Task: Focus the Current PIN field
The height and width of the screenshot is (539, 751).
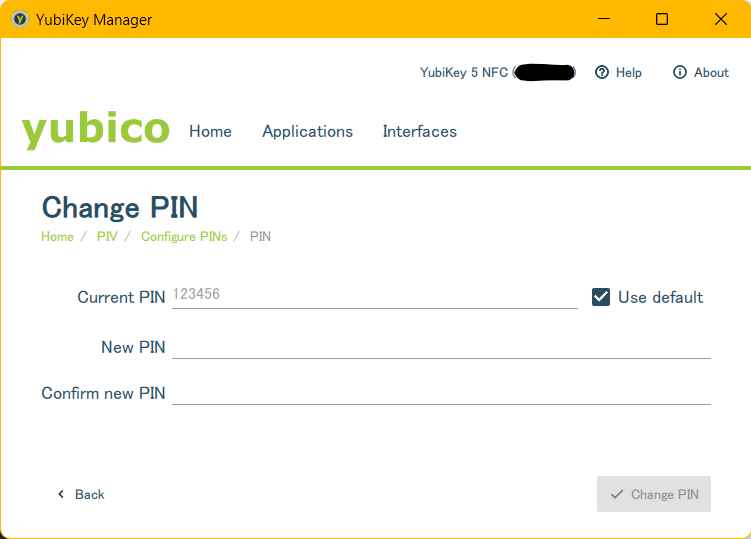Action: tap(375, 296)
